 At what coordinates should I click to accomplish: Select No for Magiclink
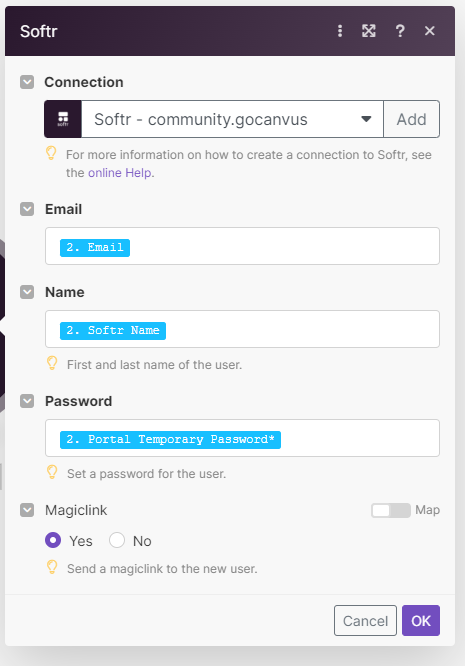(117, 540)
